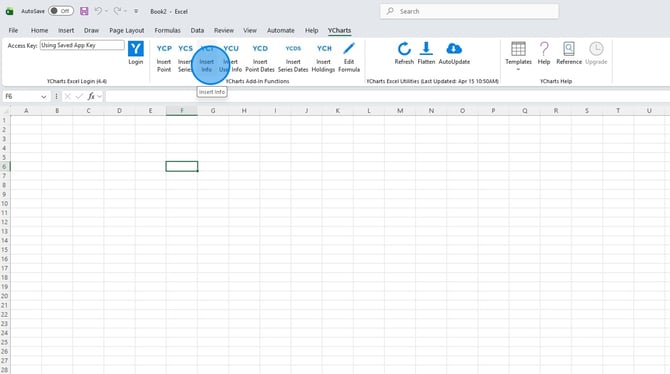Click the Undo arrow

(98, 11)
